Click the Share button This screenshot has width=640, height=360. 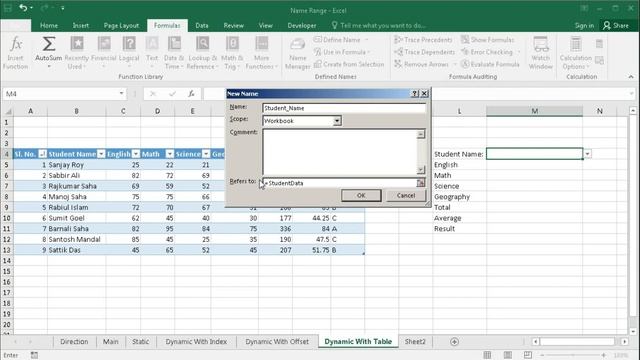pyautogui.click(x=616, y=25)
